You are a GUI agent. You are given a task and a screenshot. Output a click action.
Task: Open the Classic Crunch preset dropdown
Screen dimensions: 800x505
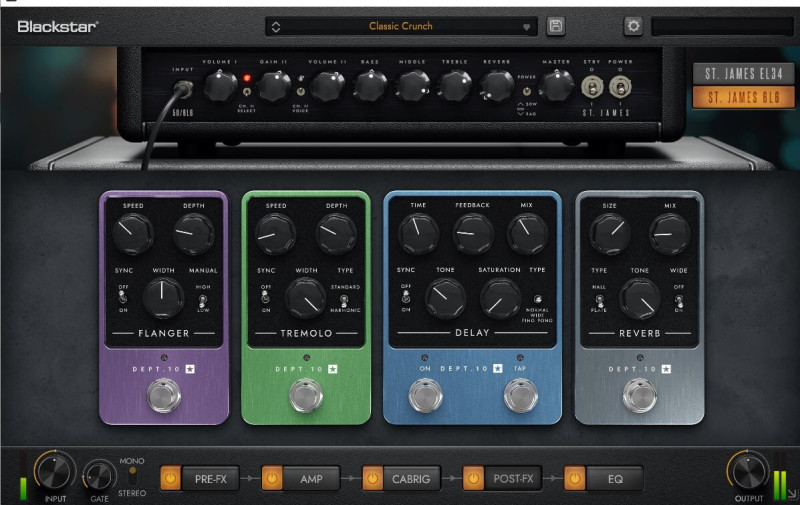pos(401,26)
